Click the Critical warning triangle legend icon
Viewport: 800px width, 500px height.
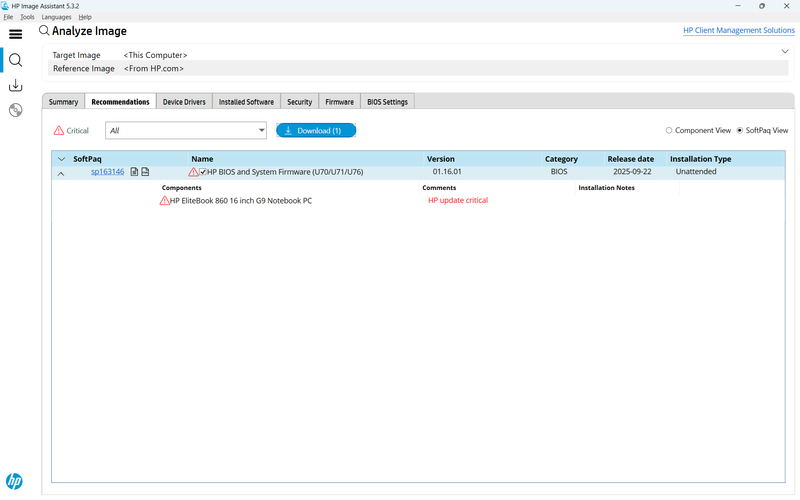coord(58,131)
